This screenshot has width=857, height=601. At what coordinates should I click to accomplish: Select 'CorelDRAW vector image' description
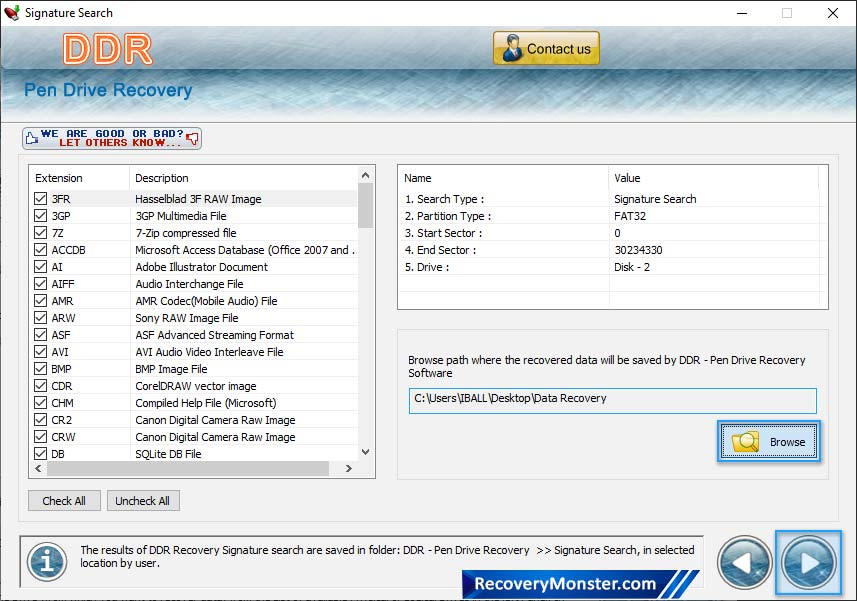[196, 386]
